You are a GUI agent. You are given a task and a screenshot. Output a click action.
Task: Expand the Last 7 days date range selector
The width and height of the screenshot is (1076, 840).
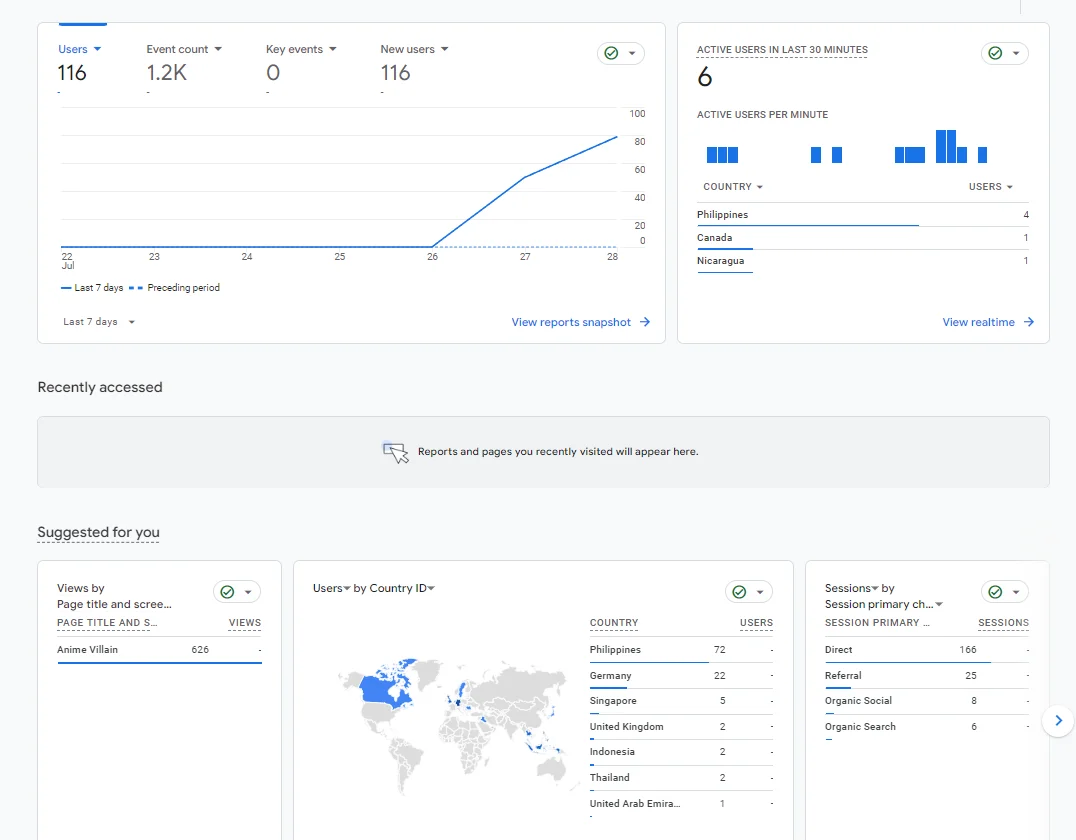click(99, 322)
